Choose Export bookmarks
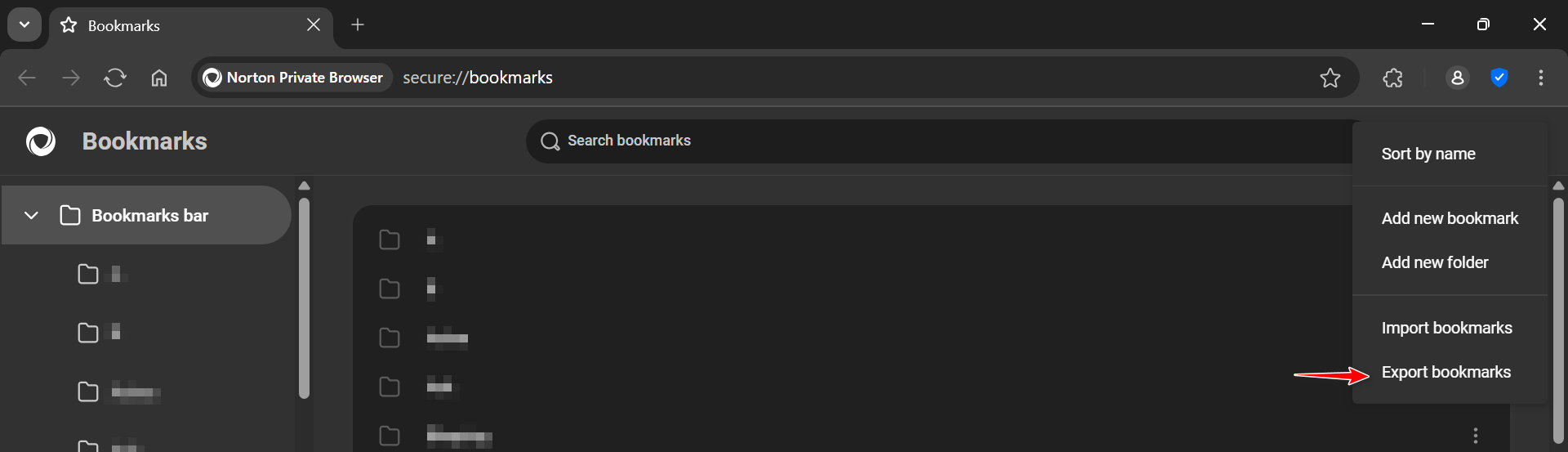The width and height of the screenshot is (1568, 452). [1445, 372]
